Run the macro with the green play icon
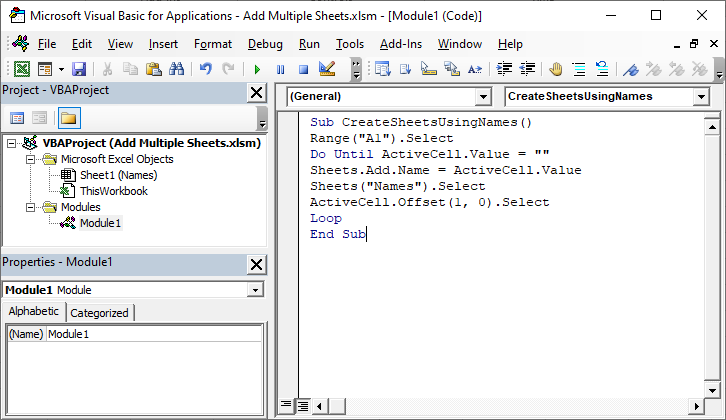This screenshot has height=420, width=726. [x=257, y=70]
